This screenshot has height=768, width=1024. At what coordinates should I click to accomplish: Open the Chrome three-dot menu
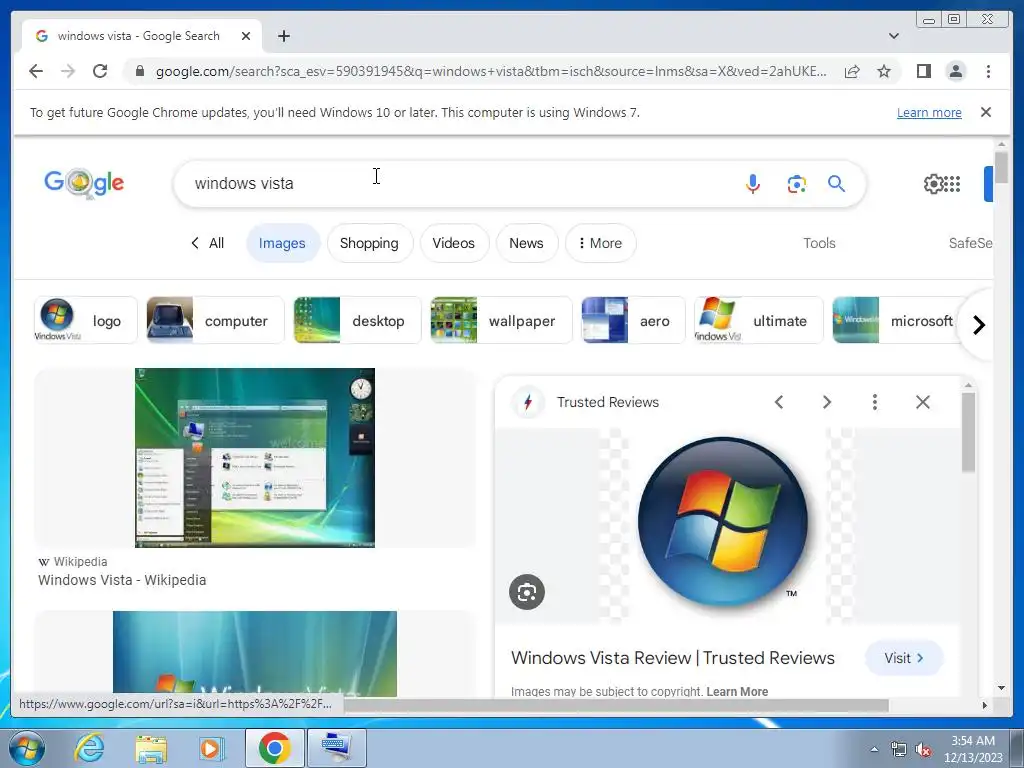[x=988, y=71]
